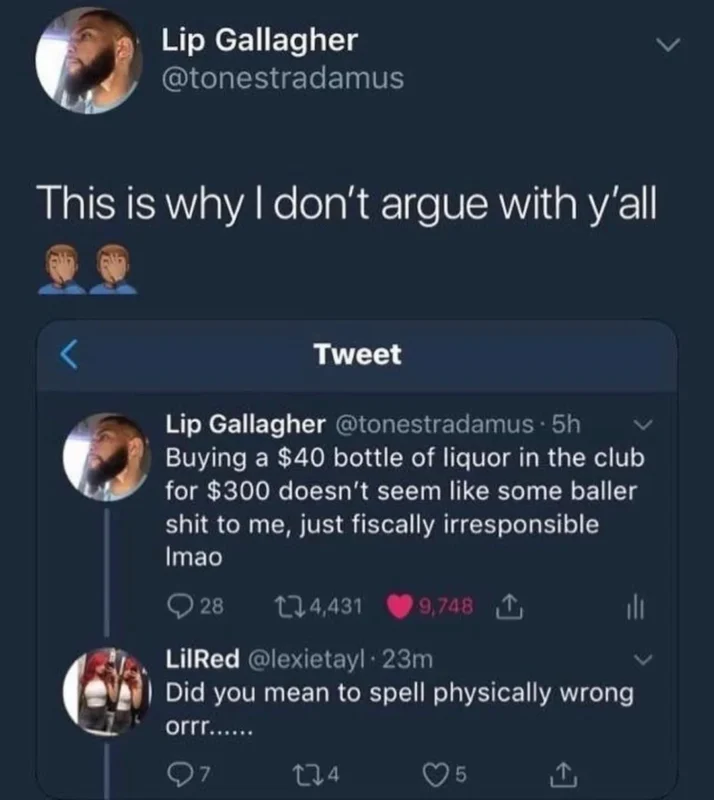The height and width of the screenshot is (800, 714).
Task: Open @lexietayl profile link
Action: [x=306, y=659]
